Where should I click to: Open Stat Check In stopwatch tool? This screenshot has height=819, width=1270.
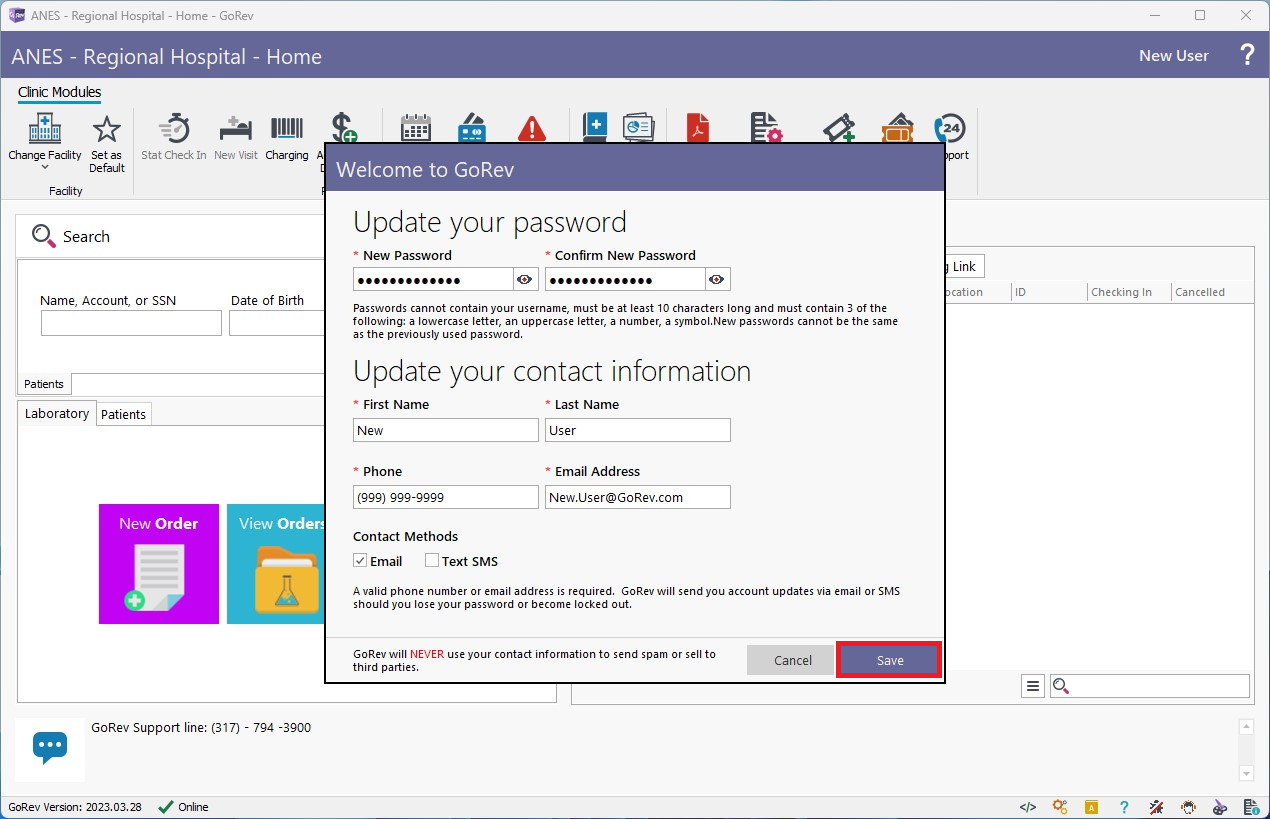coord(174,129)
